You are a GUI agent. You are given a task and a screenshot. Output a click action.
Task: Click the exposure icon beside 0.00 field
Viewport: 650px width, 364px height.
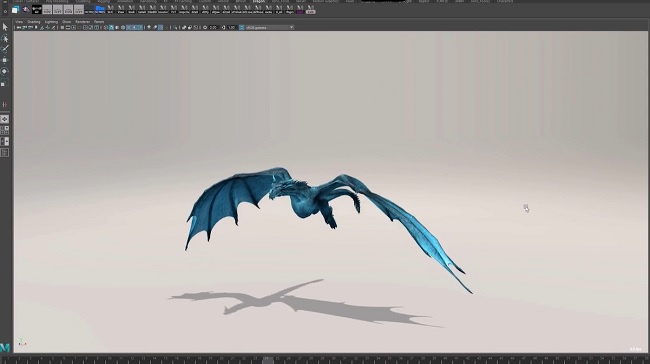point(205,27)
